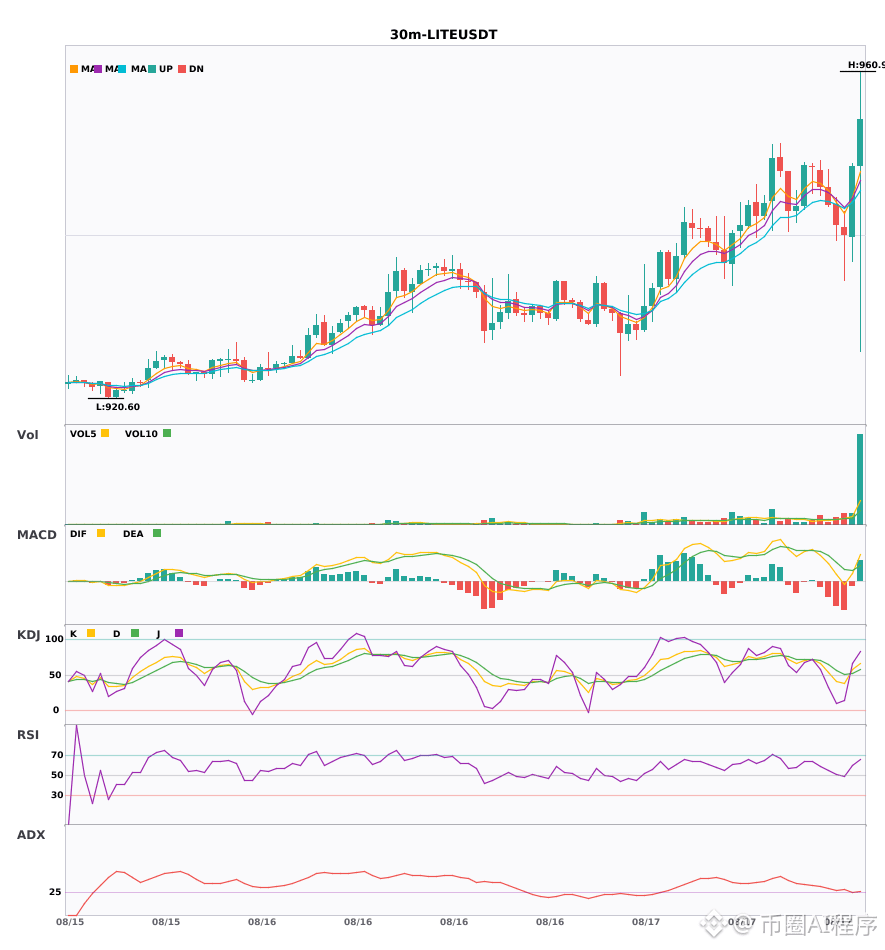This screenshot has height=950, width=885.
Task: Click the DEA legend text
Action: pos(133,534)
